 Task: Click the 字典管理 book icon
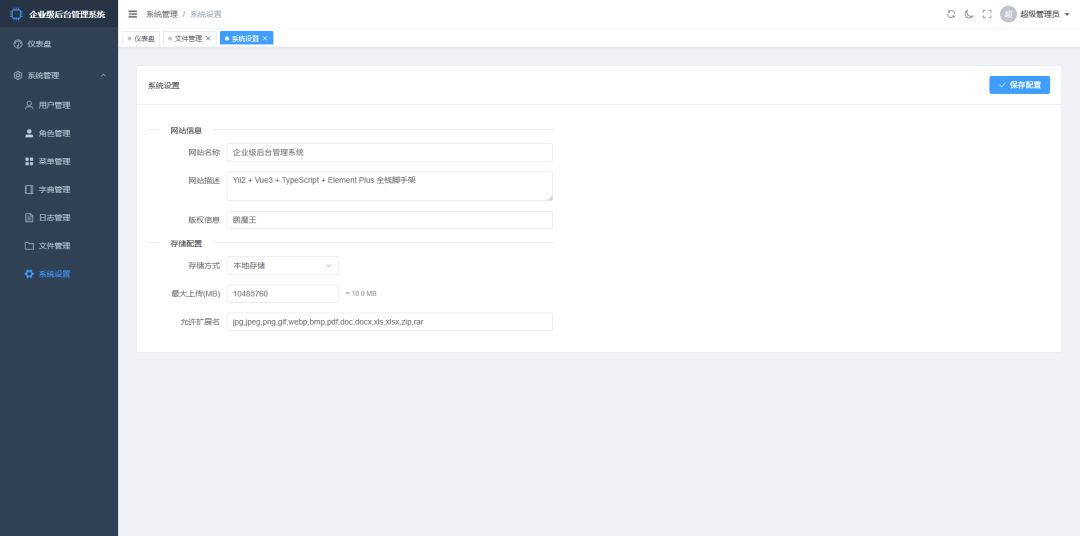click(x=29, y=189)
